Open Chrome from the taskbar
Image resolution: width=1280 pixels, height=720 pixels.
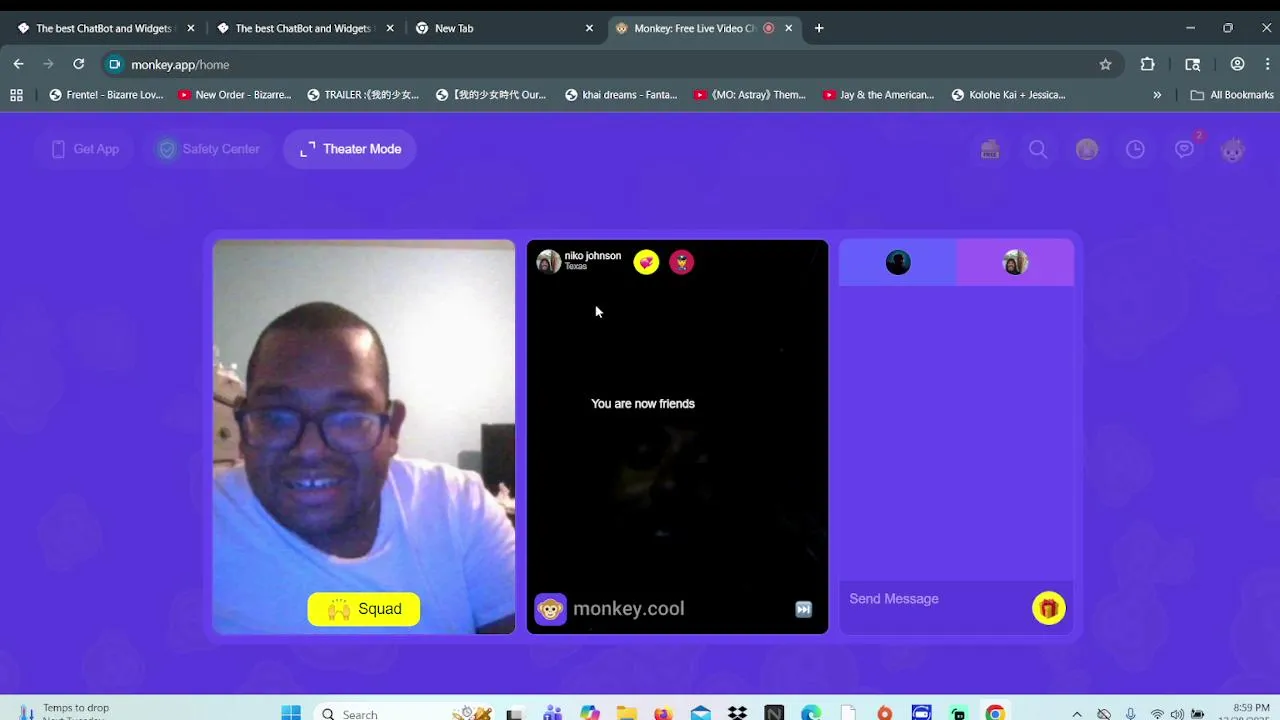(995, 713)
